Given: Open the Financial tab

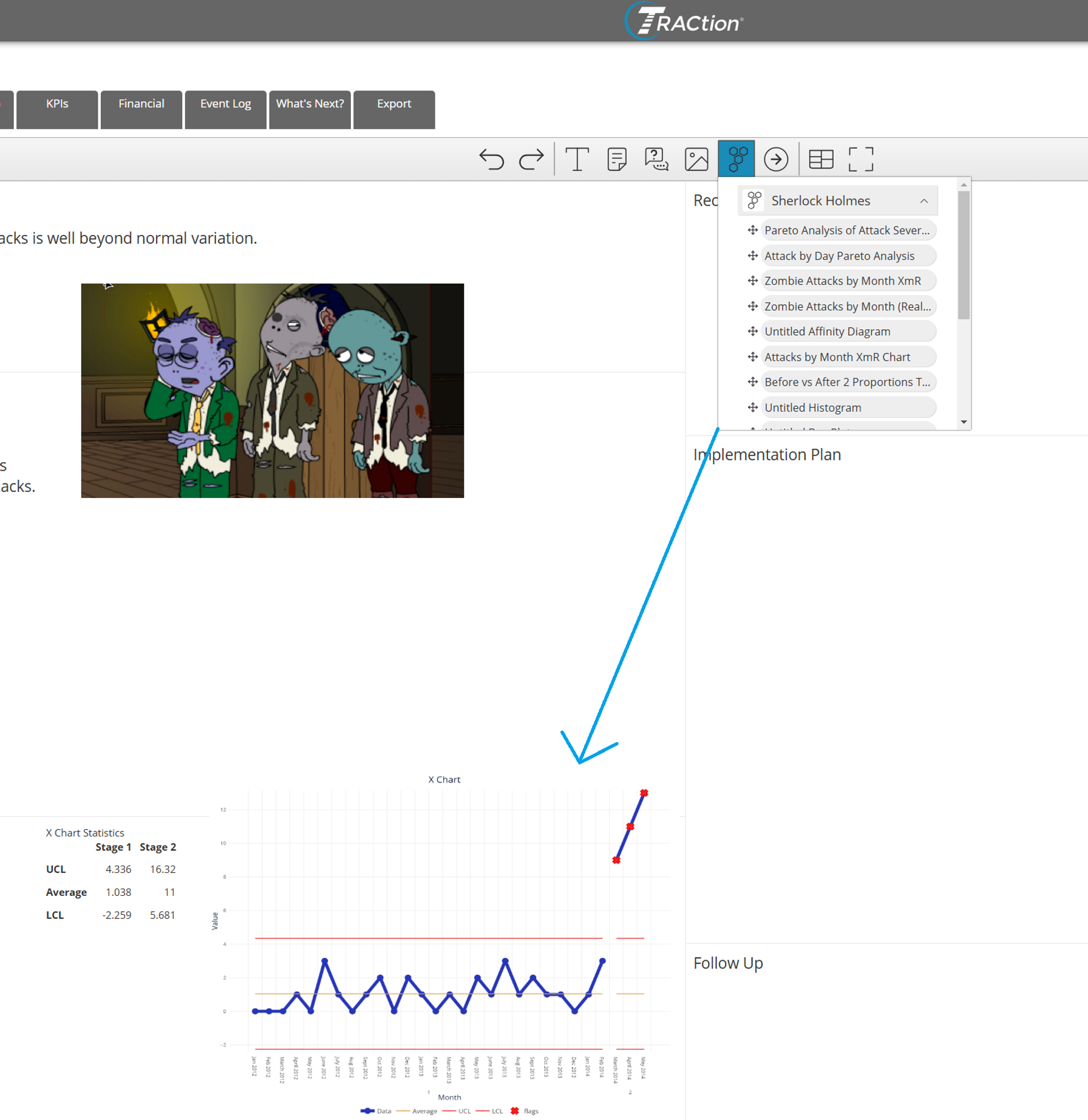Looking at the screenshot, I should pyautogui.click(x=141, y=109).
